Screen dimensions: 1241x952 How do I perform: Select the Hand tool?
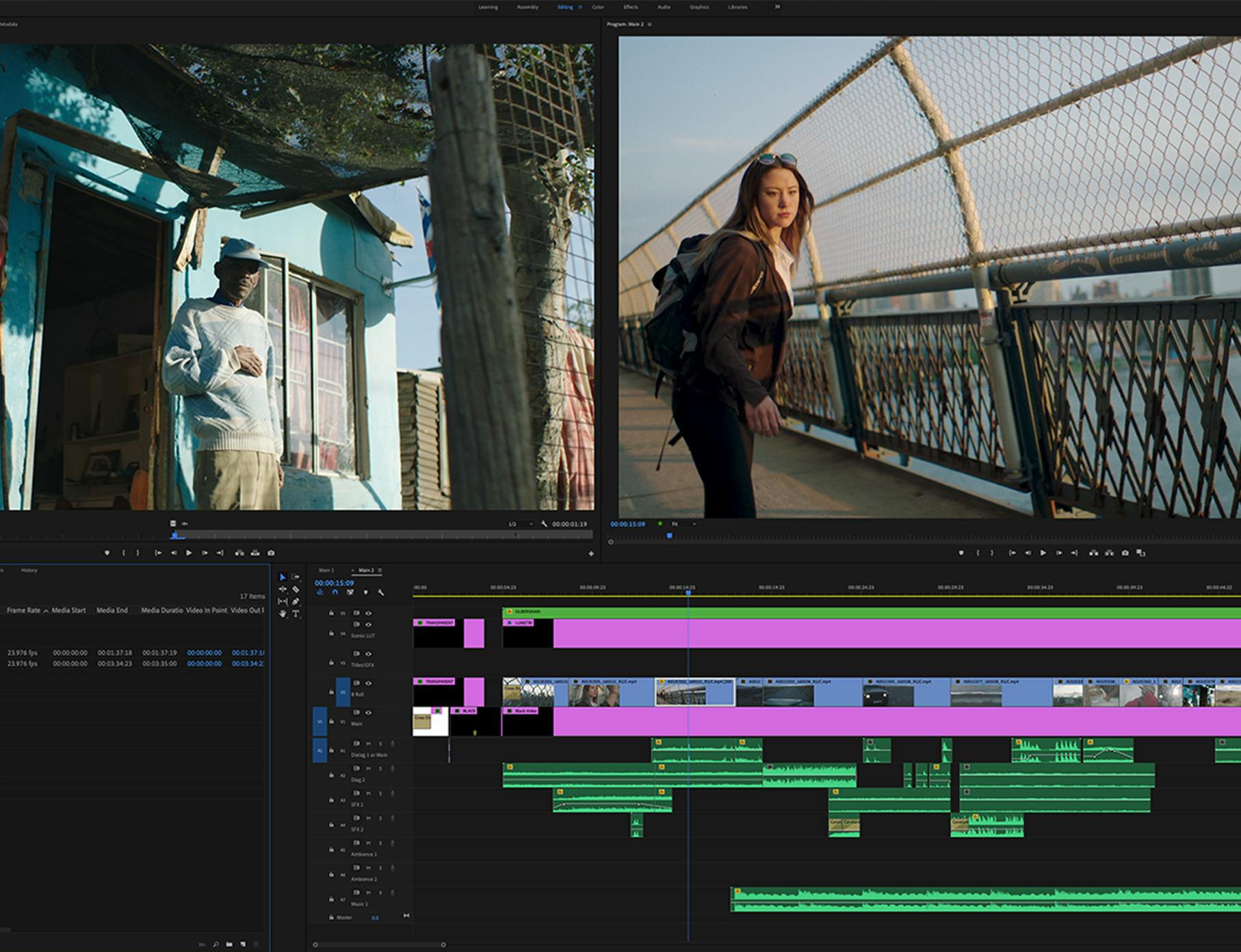coord(283,613)
